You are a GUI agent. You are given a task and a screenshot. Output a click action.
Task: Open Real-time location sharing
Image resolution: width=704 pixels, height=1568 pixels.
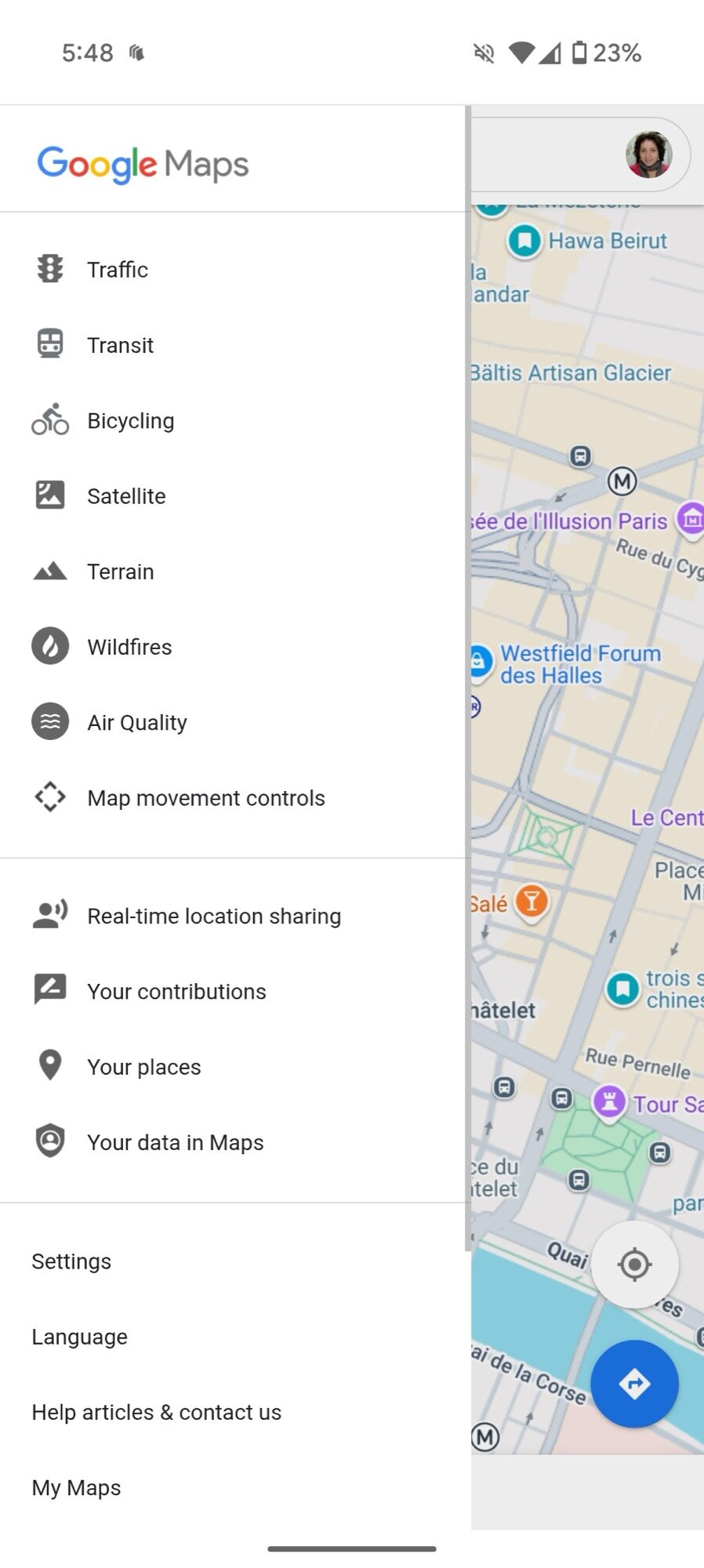pyautogui.click(x=213, y=916)
